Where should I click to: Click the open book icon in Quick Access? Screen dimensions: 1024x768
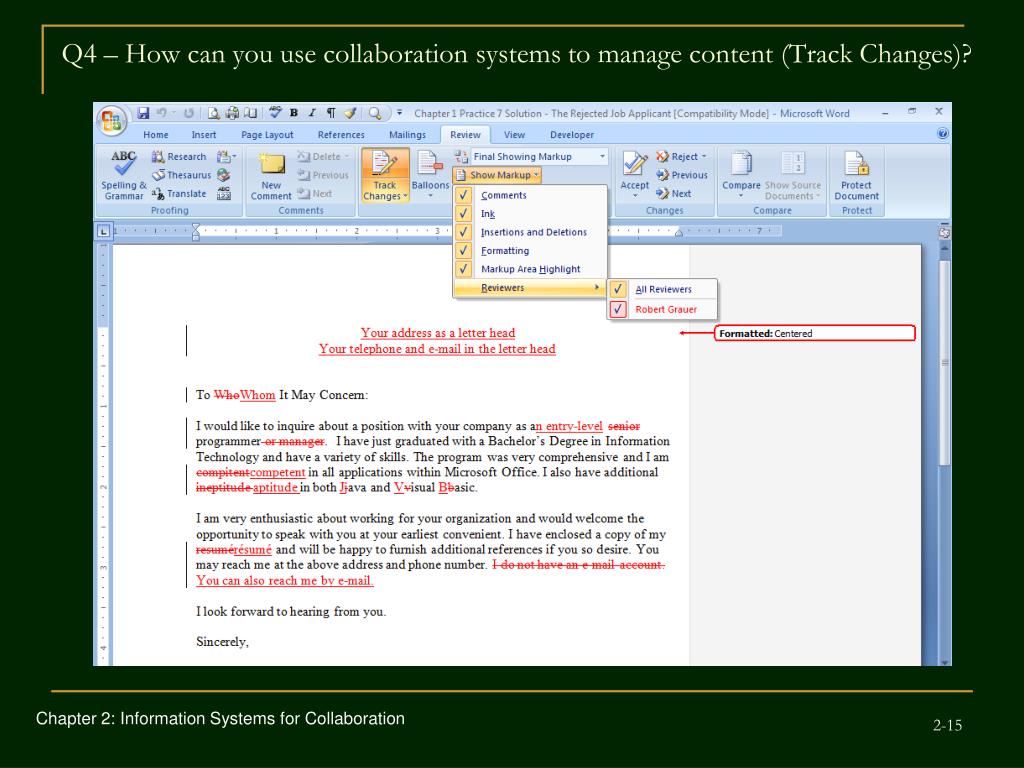click(x=251, y=113)
